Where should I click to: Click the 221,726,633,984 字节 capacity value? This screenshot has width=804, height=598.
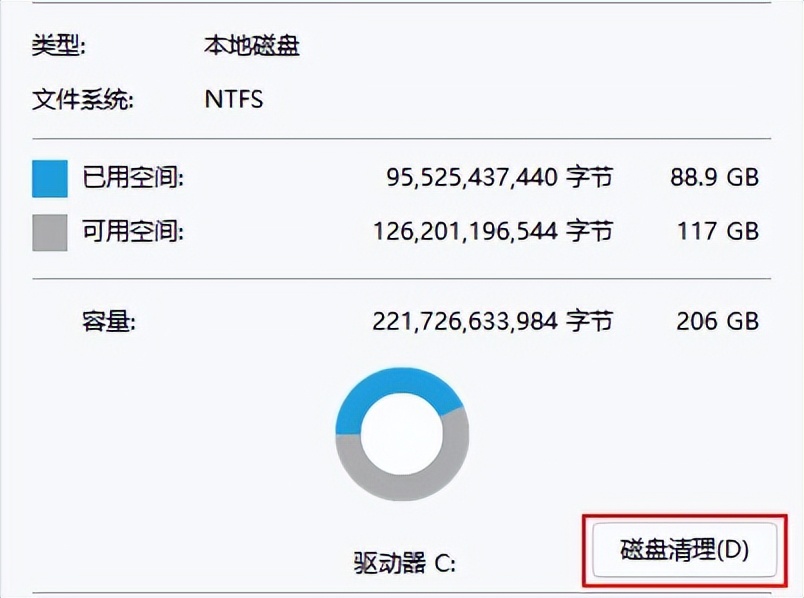(x=492, y=321)
